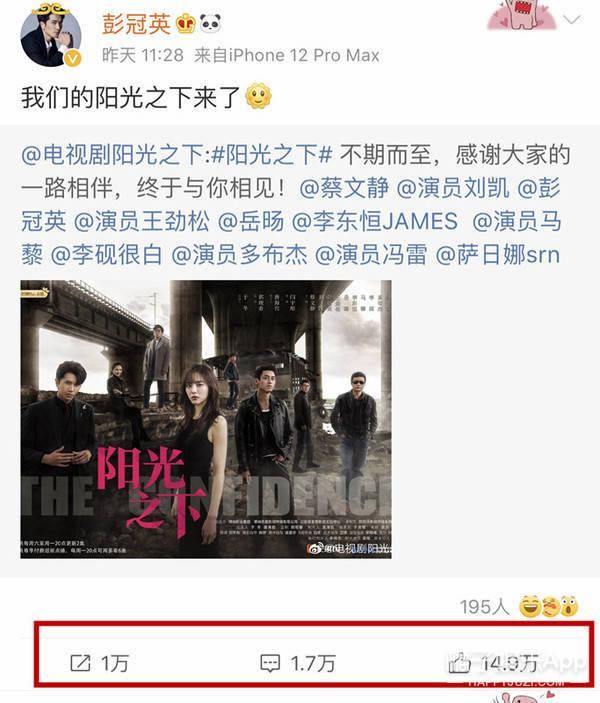Open the @萨日娜srn mention

(x=498, y=255)
